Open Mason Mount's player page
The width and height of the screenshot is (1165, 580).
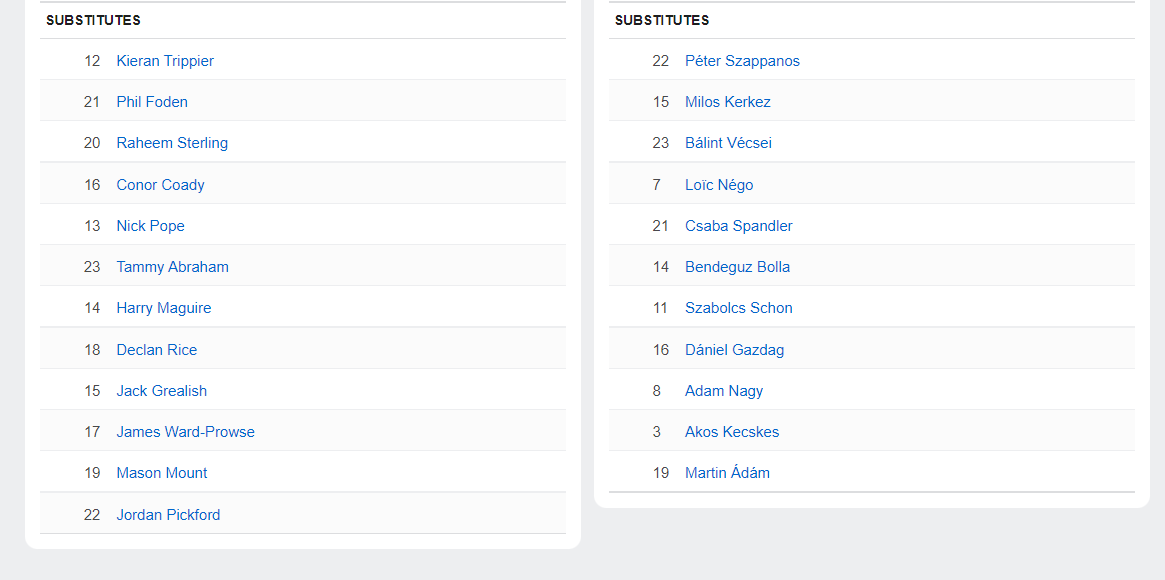coord(162,473)
